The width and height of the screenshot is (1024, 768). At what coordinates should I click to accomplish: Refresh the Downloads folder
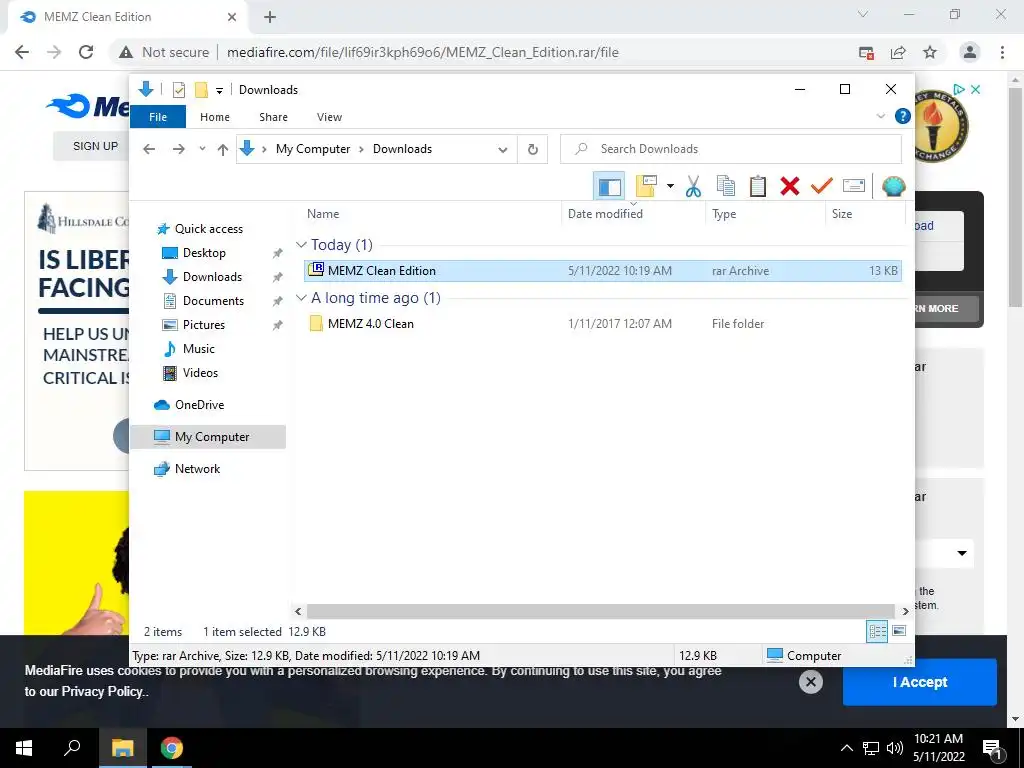point(533,150)
